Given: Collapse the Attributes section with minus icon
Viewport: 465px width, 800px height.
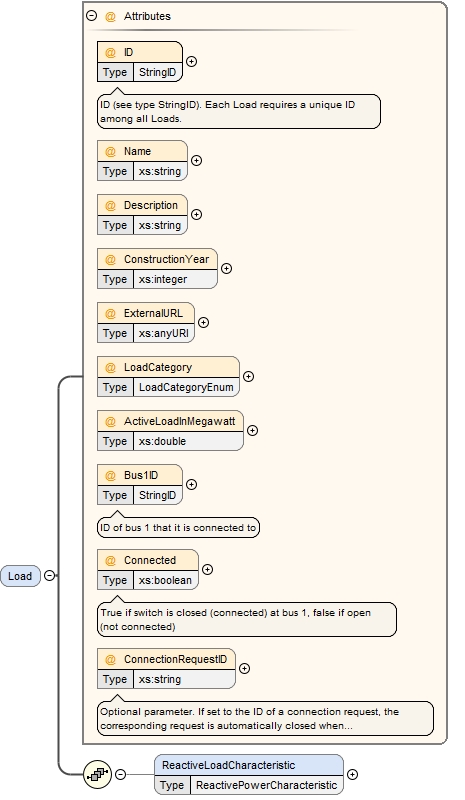Looking at the screenshot, I should coord(91,16).
